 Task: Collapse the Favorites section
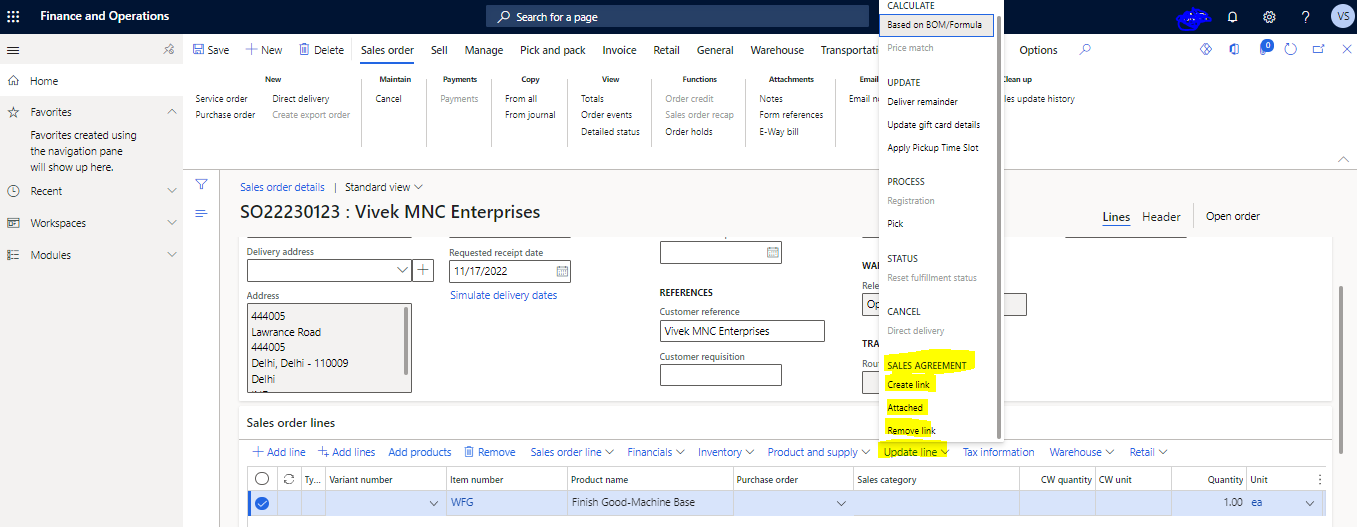tap(172, 112)
